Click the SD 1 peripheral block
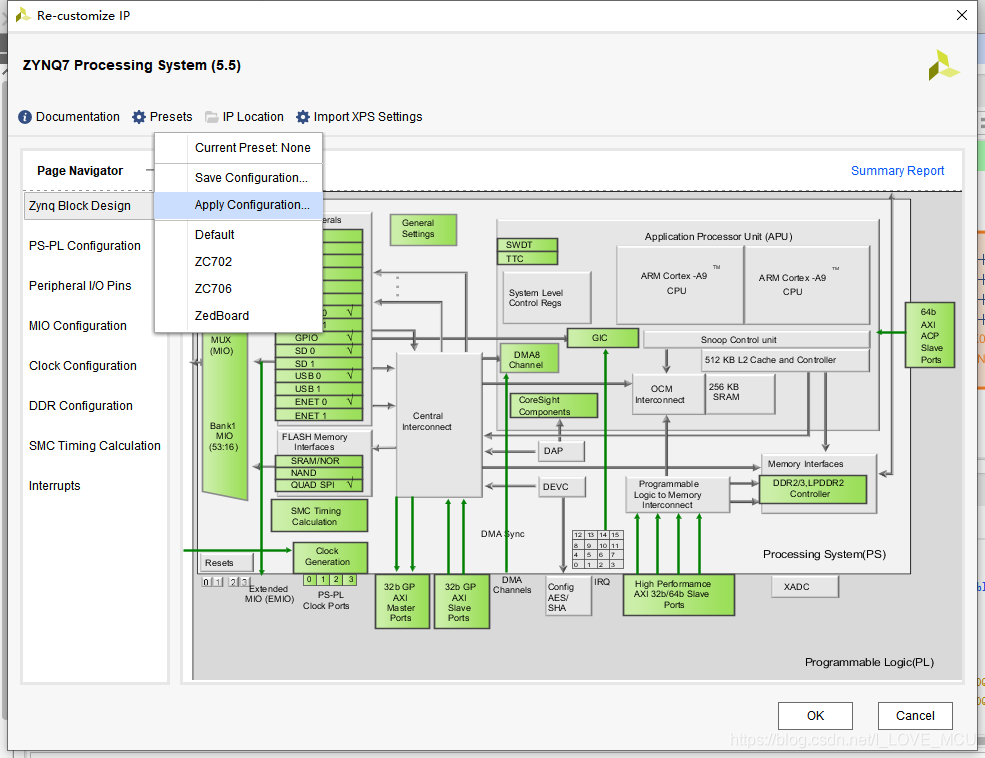Screen dimensions: 985x758 pos(318,364)
